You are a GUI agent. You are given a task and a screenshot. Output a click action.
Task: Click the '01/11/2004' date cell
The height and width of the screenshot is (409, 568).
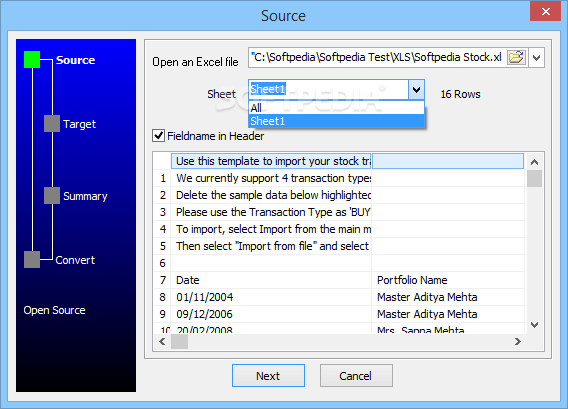click(271, 297)
